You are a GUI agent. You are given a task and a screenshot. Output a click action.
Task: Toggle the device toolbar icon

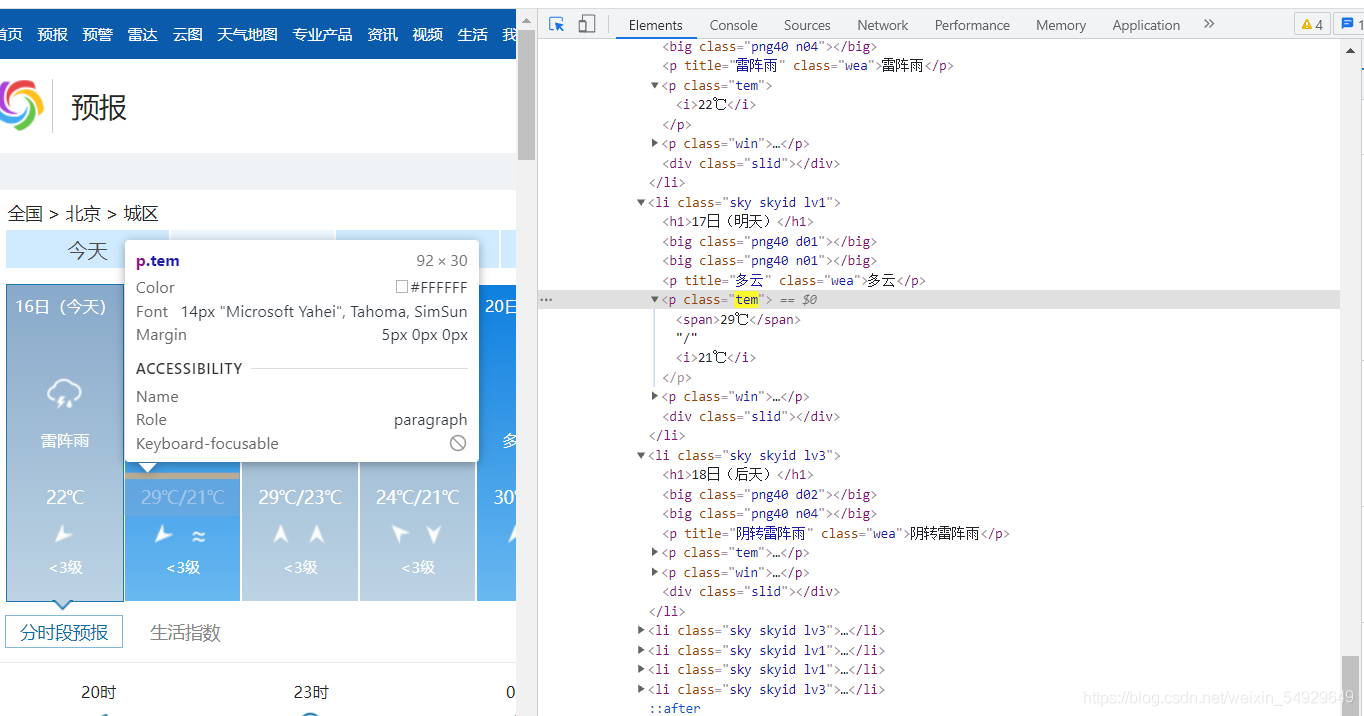point(587,24)
